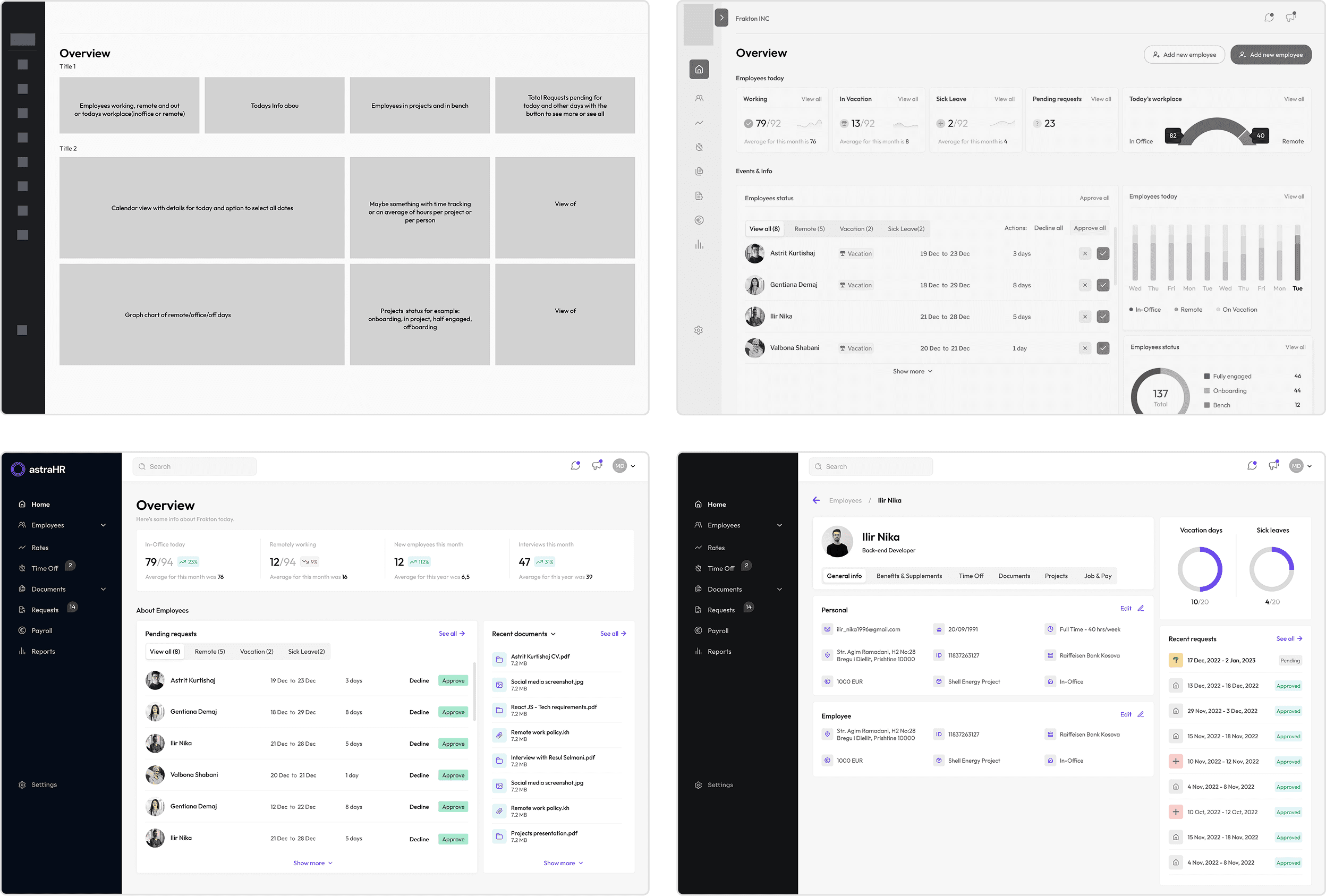
Task: Expand Show more under Recent documents list
Action: 563,863
